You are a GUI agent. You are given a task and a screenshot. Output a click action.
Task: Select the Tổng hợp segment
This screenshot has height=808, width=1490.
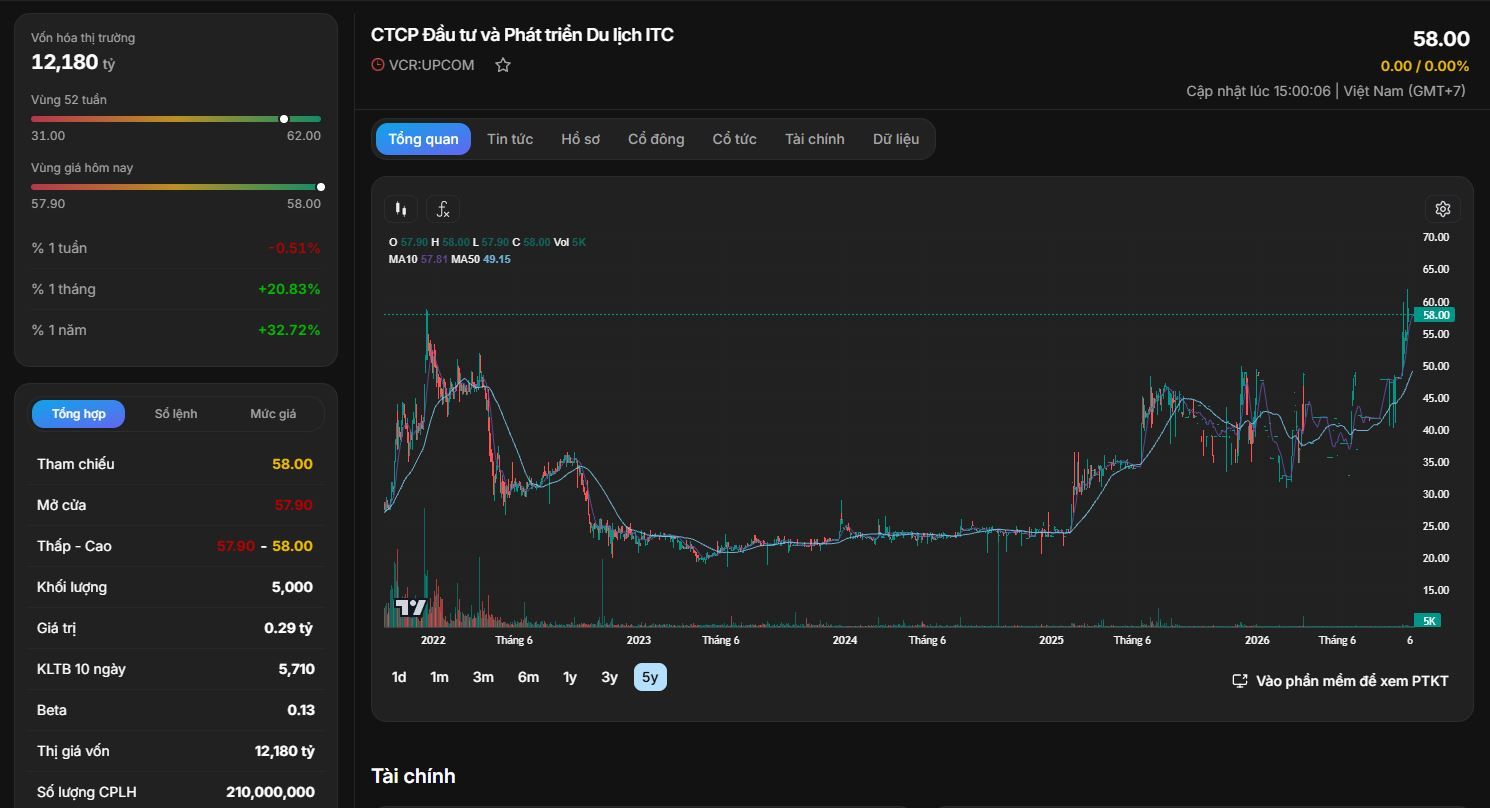pos(79,414)
